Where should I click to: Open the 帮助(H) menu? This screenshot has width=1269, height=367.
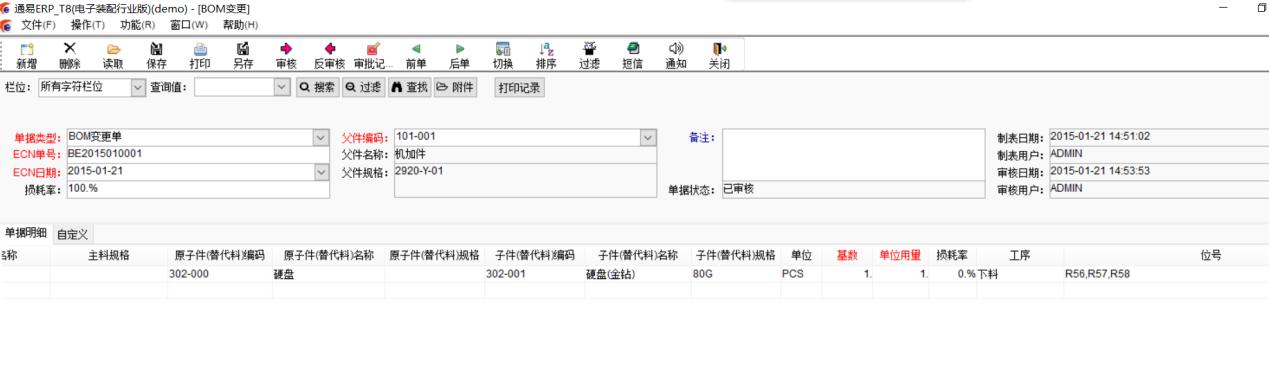coord(240,24)
